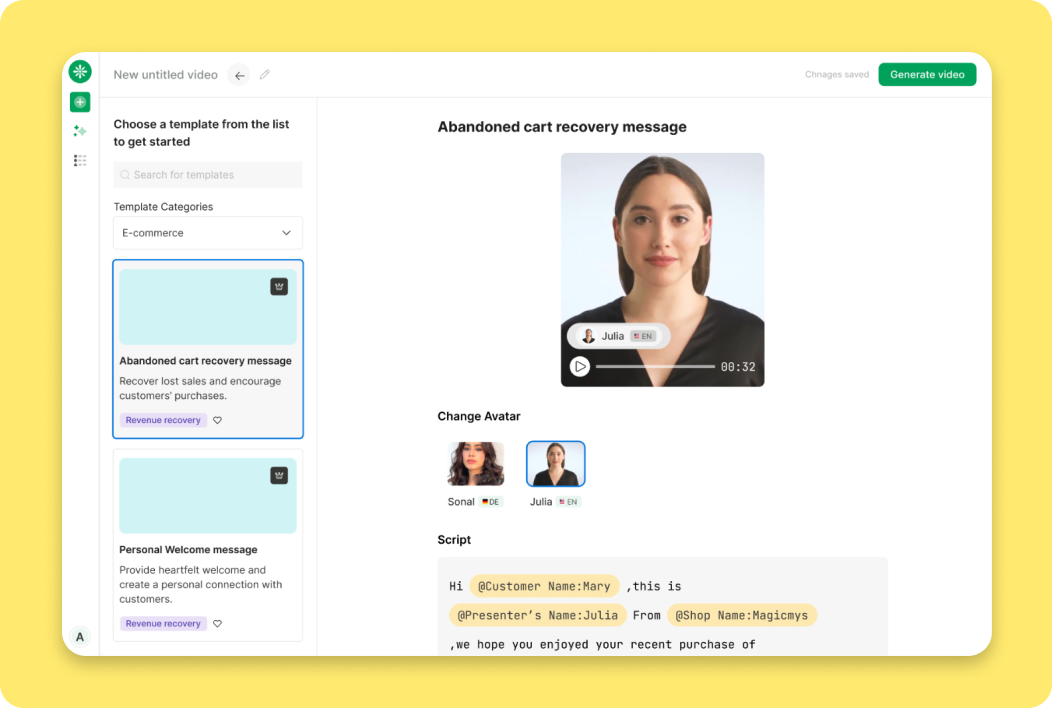Open the list view icon in sidebar
The width and height of the screenshot is (1052, 708).
pos(80,160)
